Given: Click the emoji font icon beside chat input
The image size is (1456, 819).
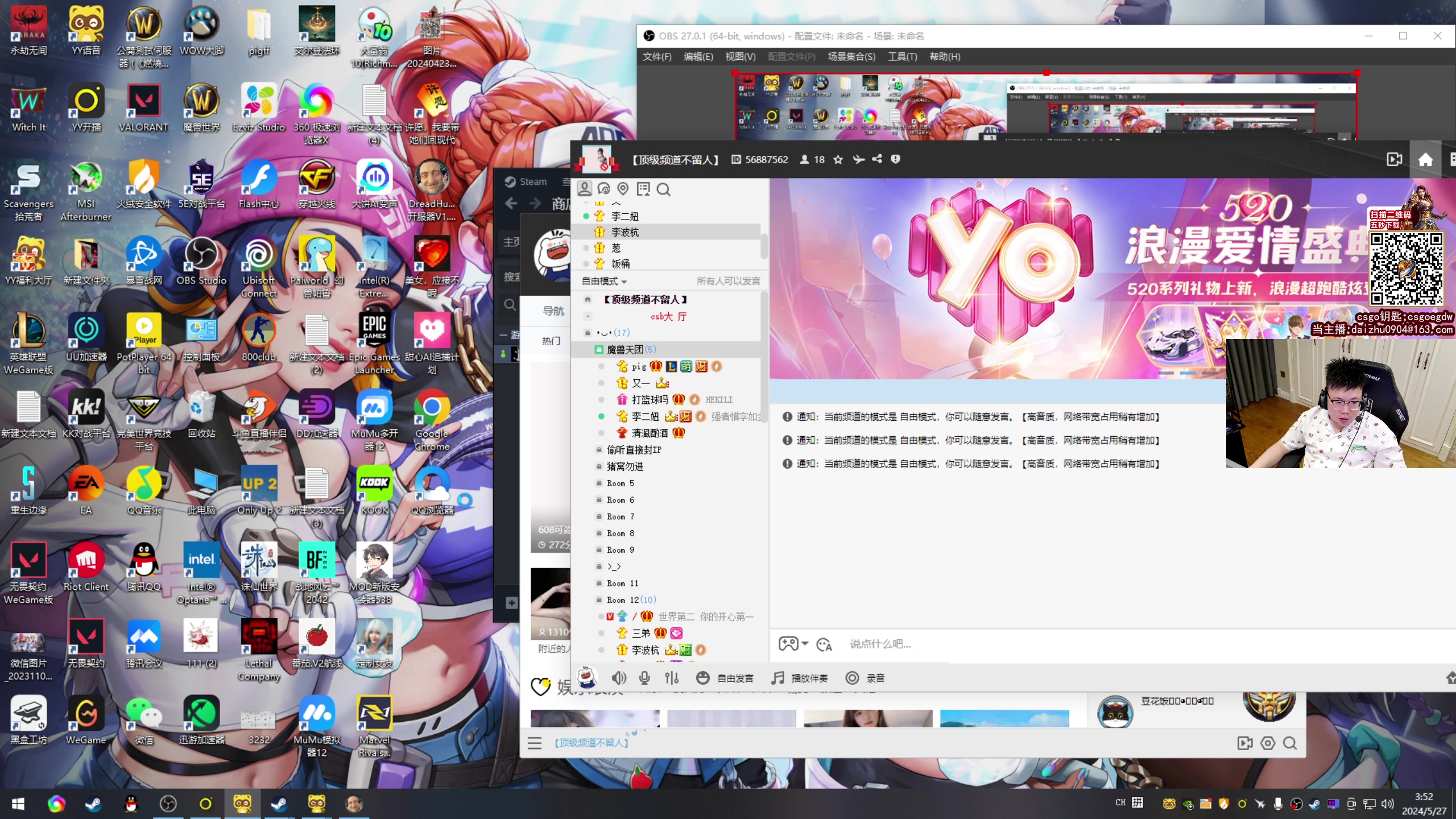Looking at the screenshot, I should coord(824,644).
